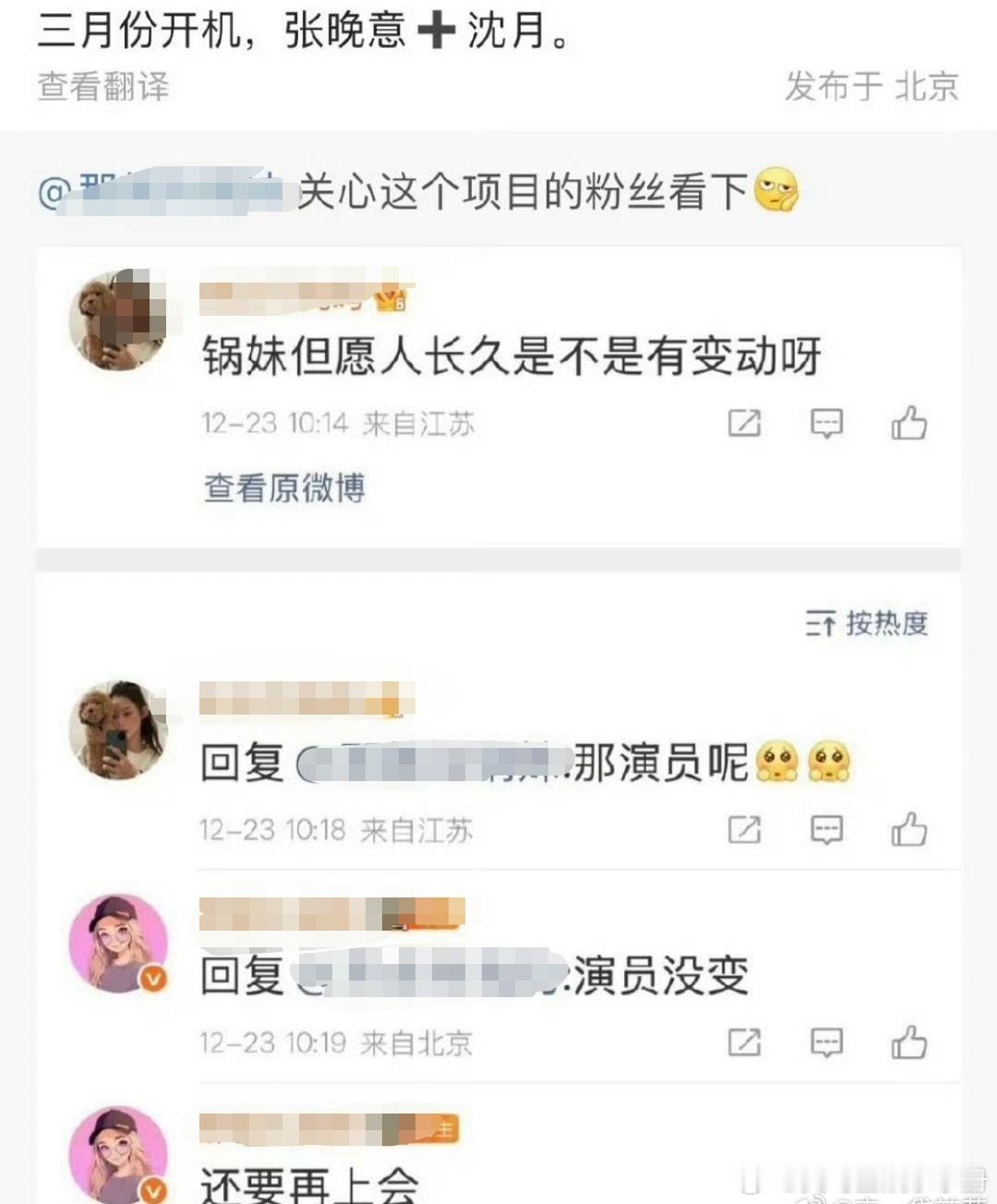The width and height of the screenshot is (997, 1204).
Task: Like the 10:14 quoted comment from 江苏
Action: (x=908, y=424)
